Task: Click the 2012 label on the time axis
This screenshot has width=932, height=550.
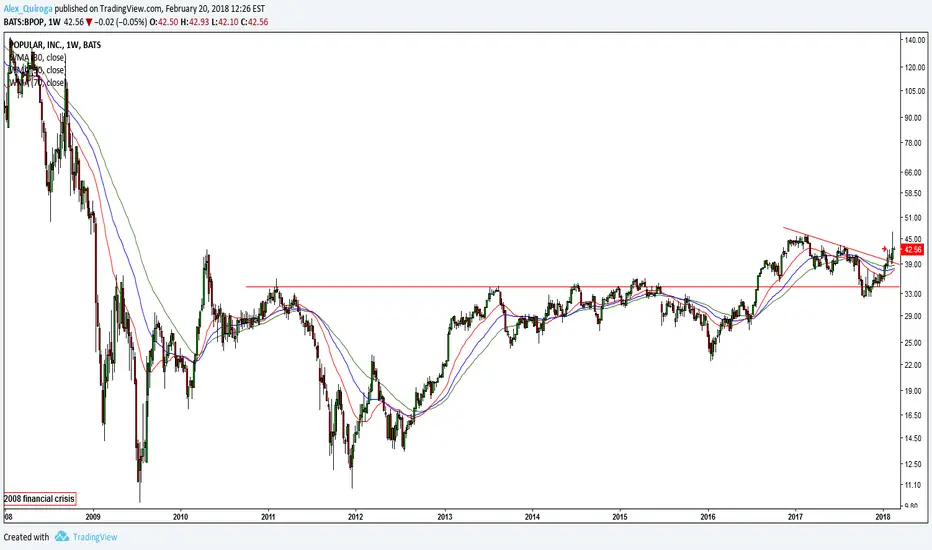Action: (x=355, y=516)
